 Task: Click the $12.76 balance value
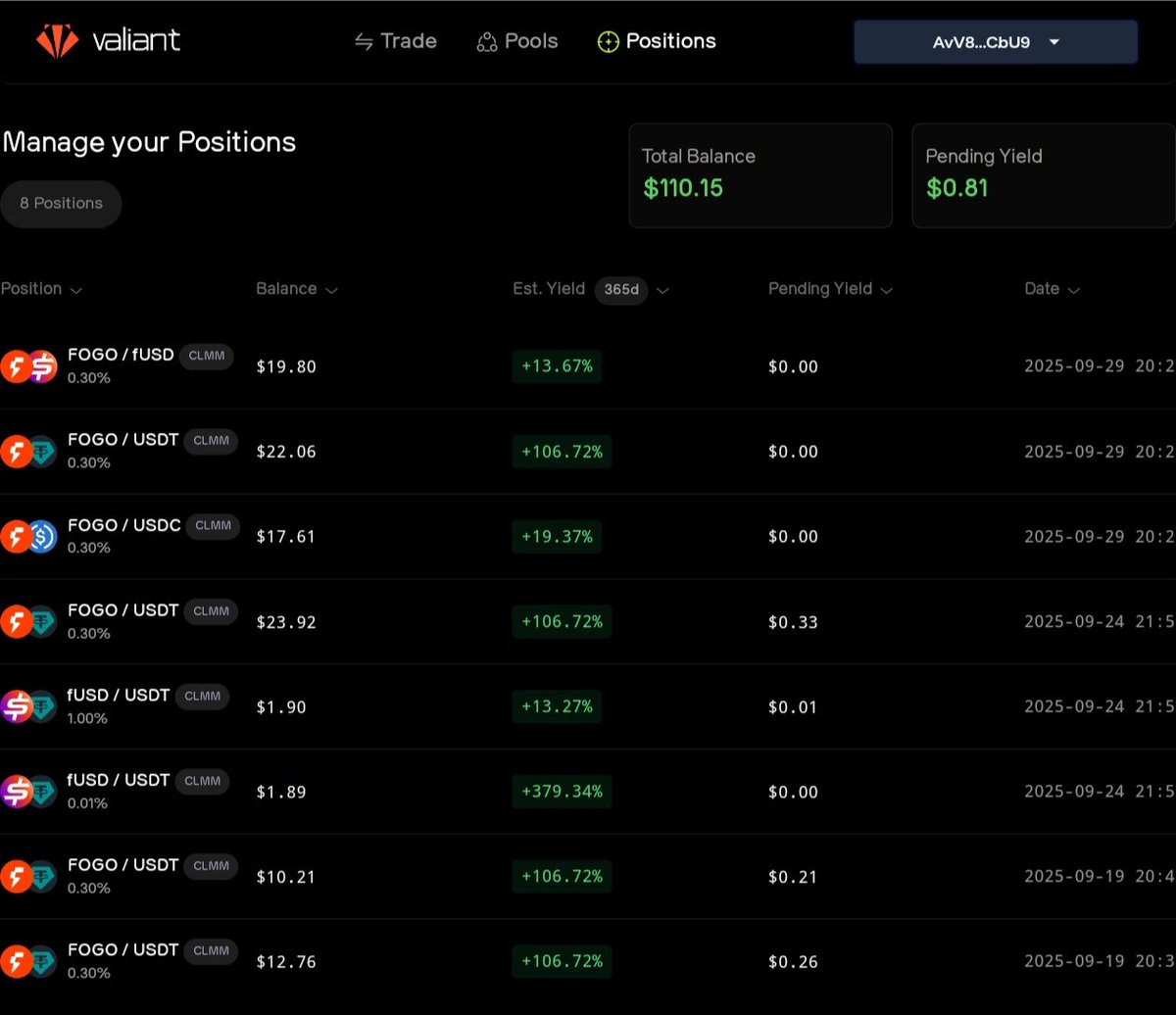286,962
